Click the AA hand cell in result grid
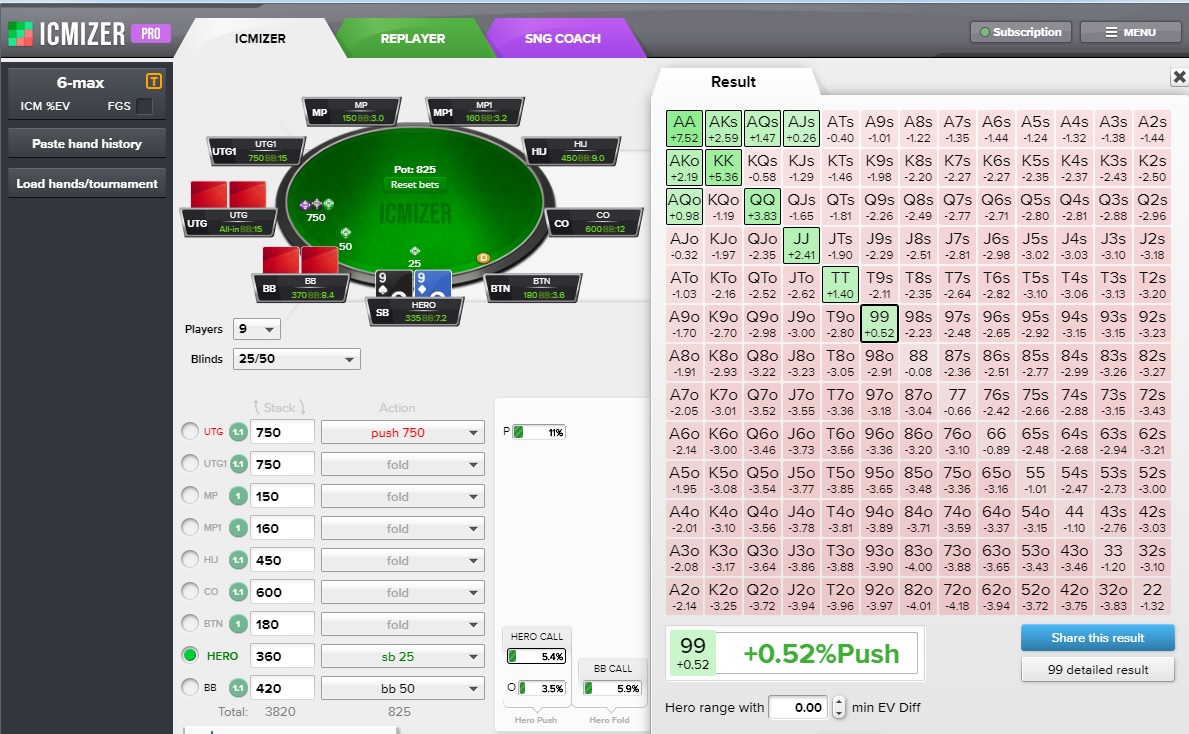This screenshot has height=734, width=1189. [x=684, y=128]
